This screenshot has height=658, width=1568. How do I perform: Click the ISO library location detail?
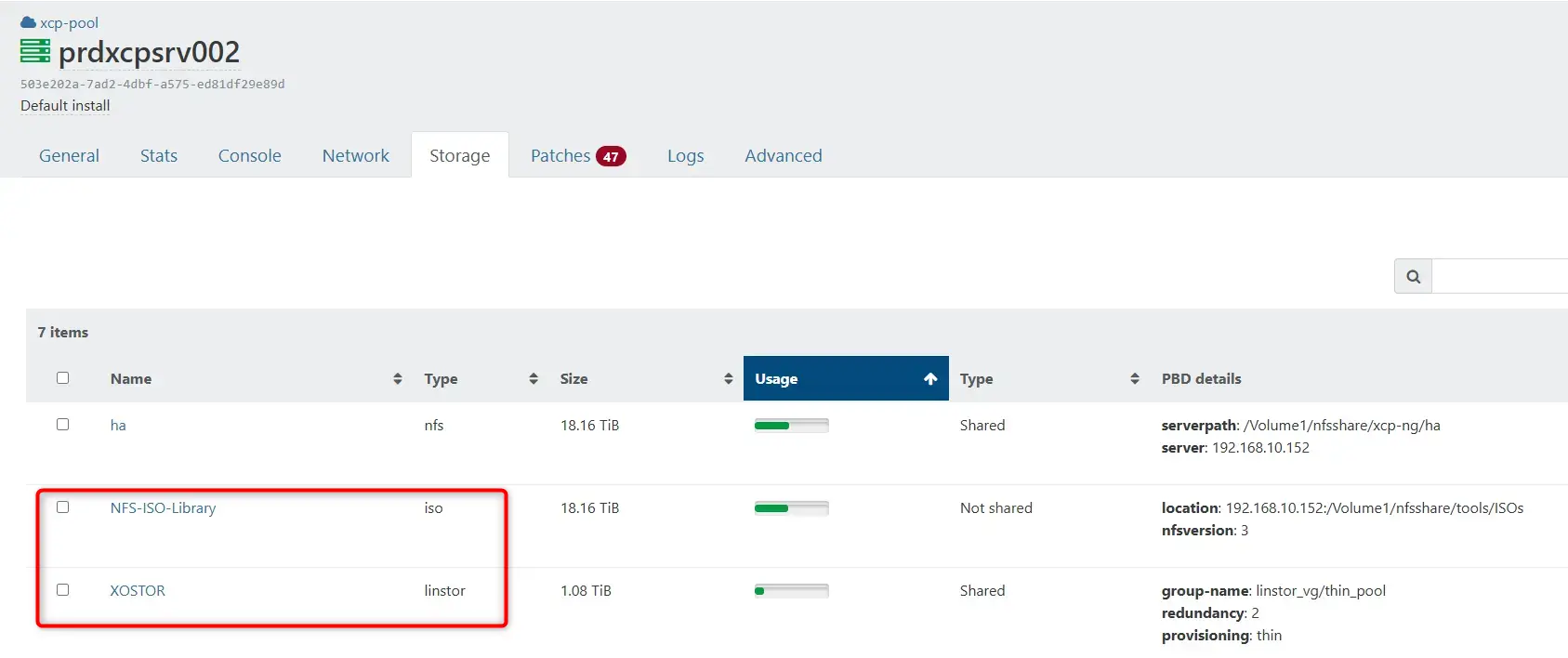click(x=1342, y=507)
